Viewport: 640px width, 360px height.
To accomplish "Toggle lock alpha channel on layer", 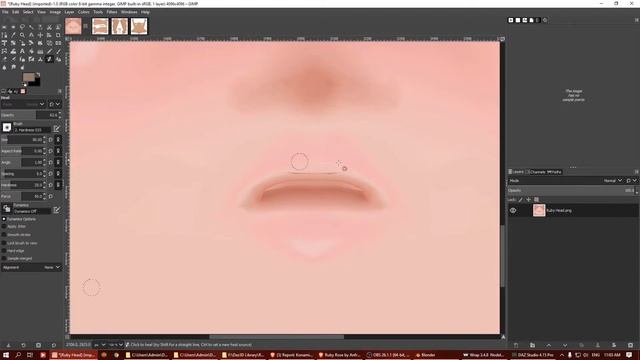I will pos(537,200).
